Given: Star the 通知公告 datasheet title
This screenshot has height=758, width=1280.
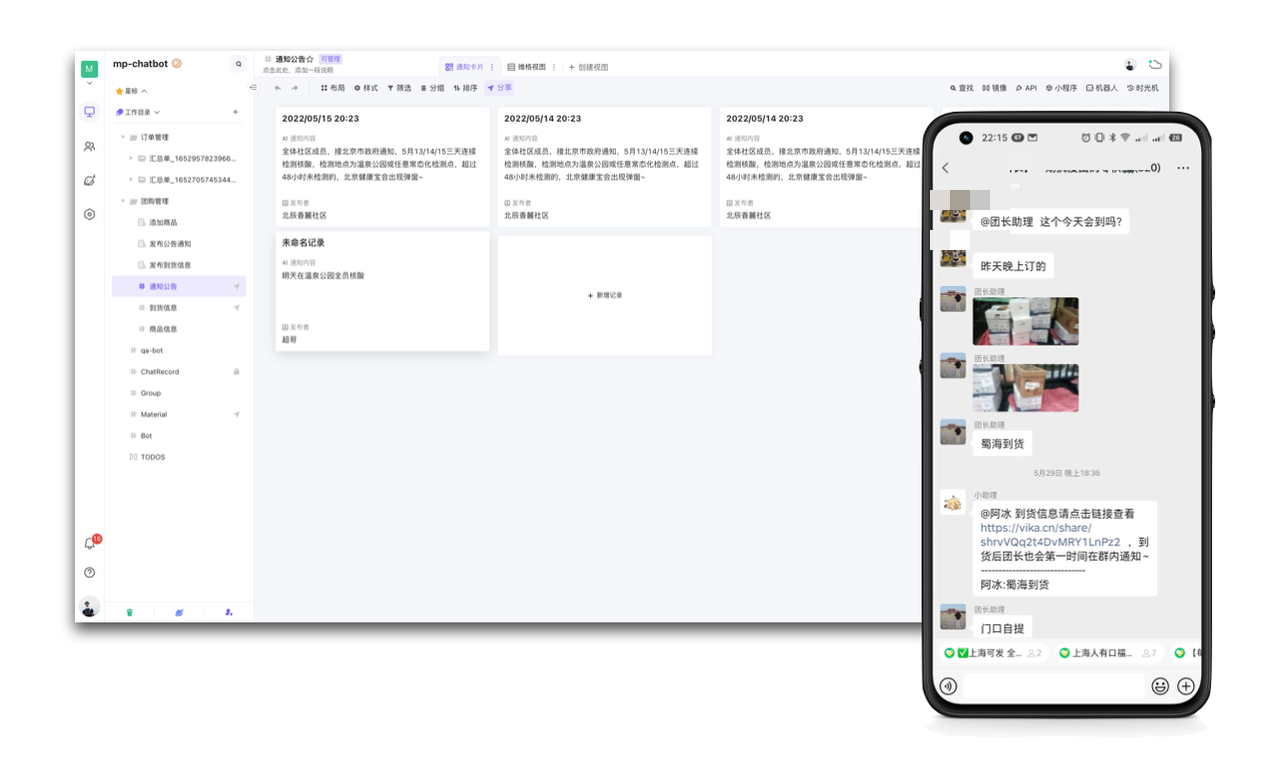Looking at the screenshot, I should pyautogui.click(x=310, y=59).
